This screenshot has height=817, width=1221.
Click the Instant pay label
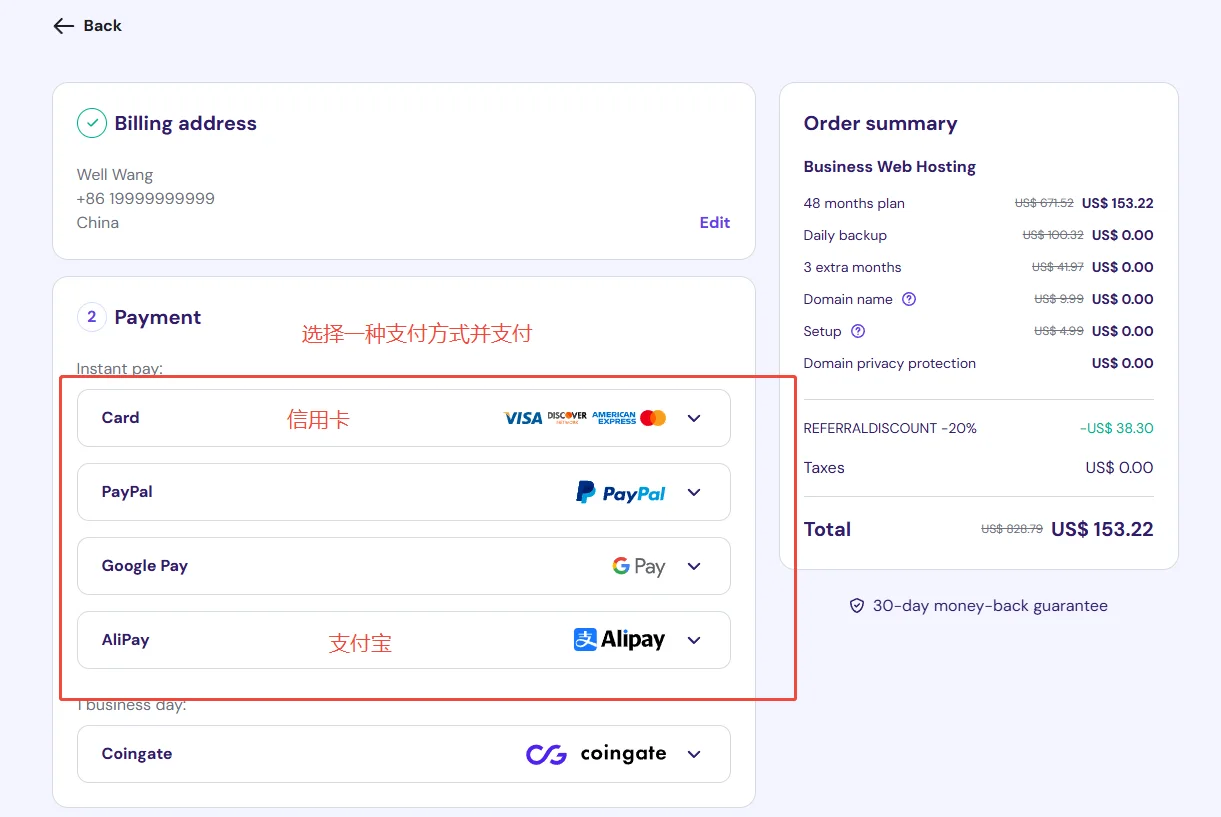coord(120,369)
